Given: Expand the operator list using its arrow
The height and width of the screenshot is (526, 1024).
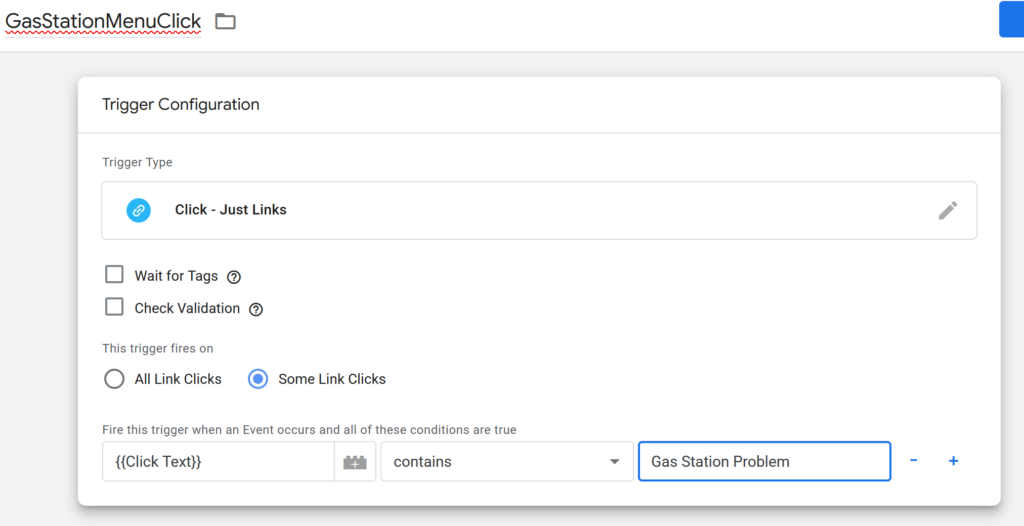Looking at the screenshot, I should click(x=614, y=462).
